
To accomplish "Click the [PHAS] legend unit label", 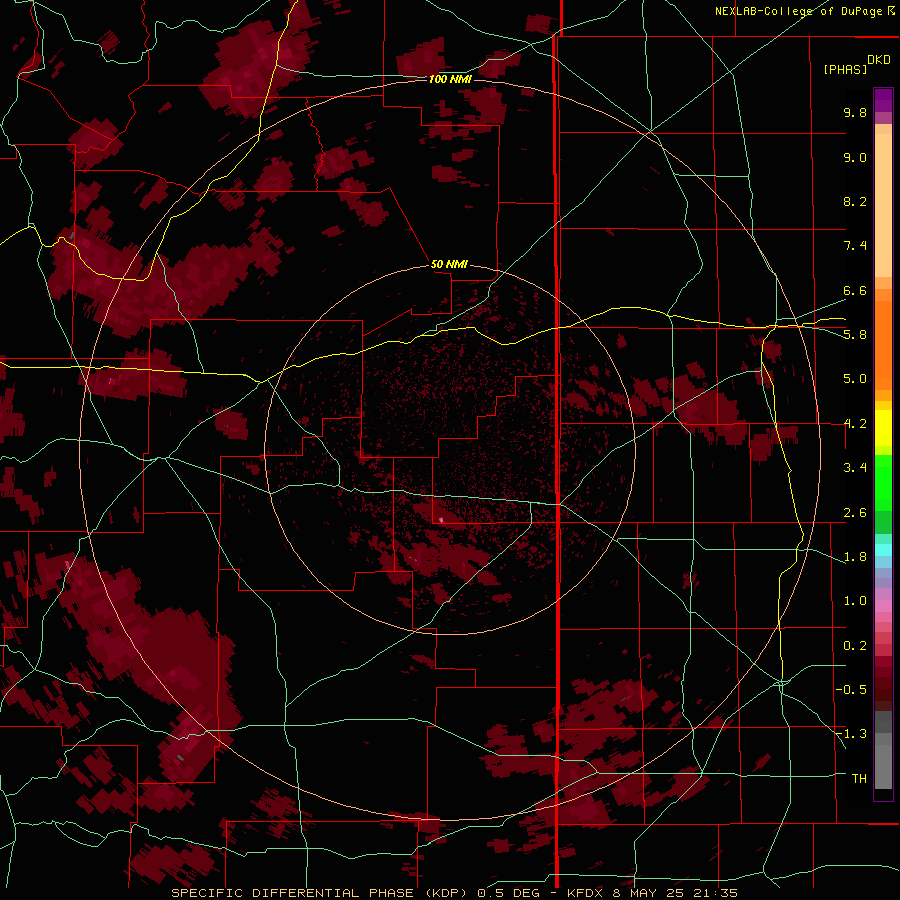I will pyautogui.click(x=845, y=69).
